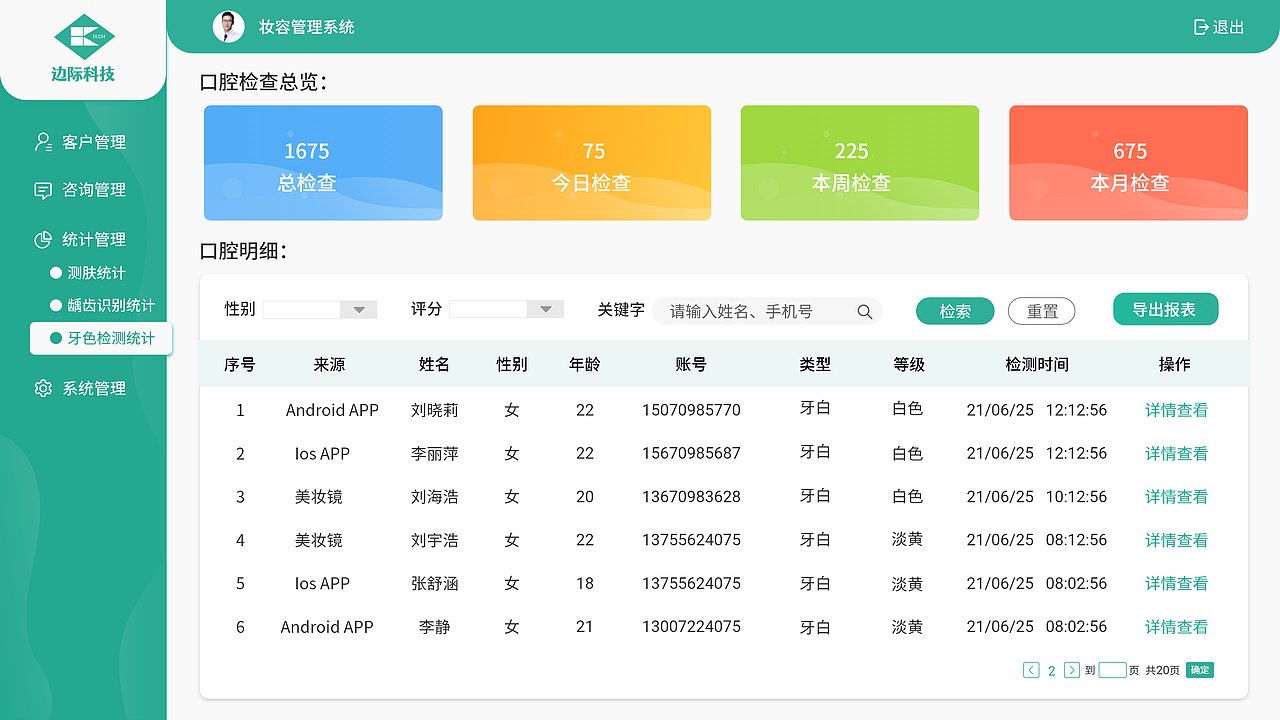This screenshot has width=1280, height=720.
Task: Select the 测肤统计 sub-item
Action: click(x=97, y=272)
